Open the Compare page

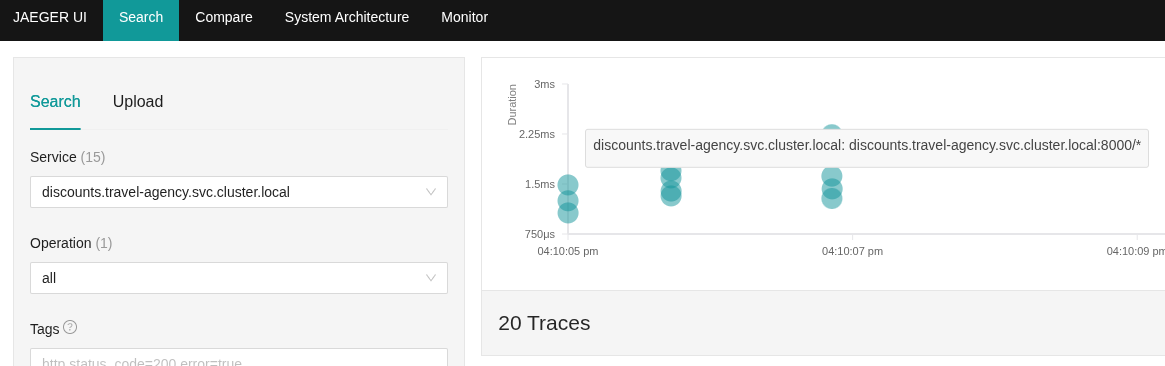224,17
